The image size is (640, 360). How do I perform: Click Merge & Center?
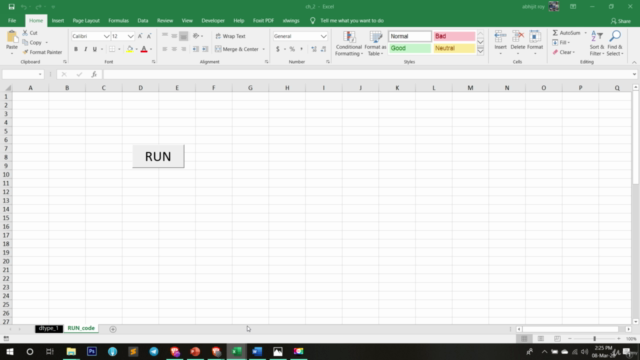click(237, 49)
